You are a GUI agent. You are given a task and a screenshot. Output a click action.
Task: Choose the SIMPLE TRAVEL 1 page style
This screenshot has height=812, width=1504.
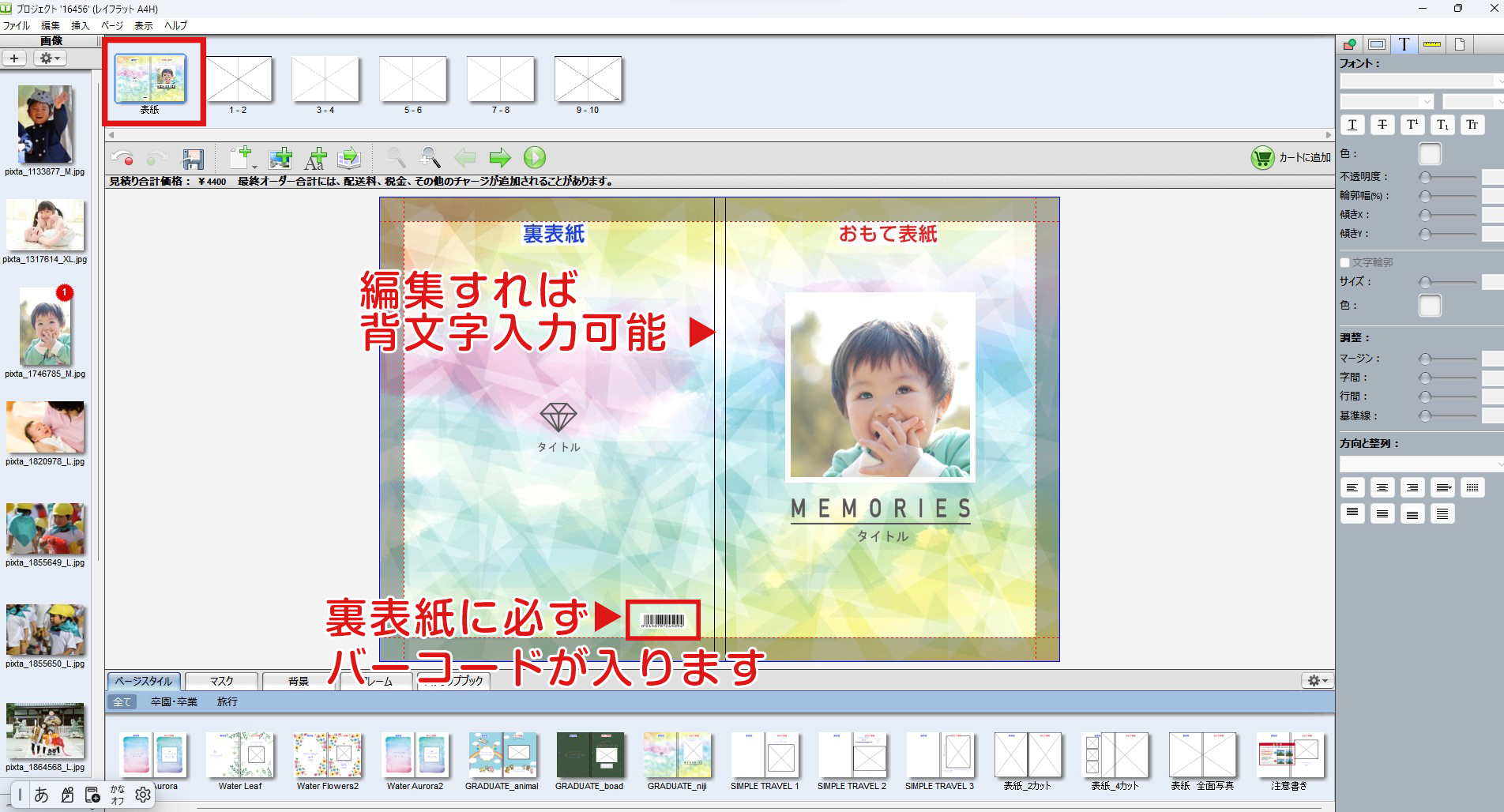pyautogui.click(x=765, y=755)
